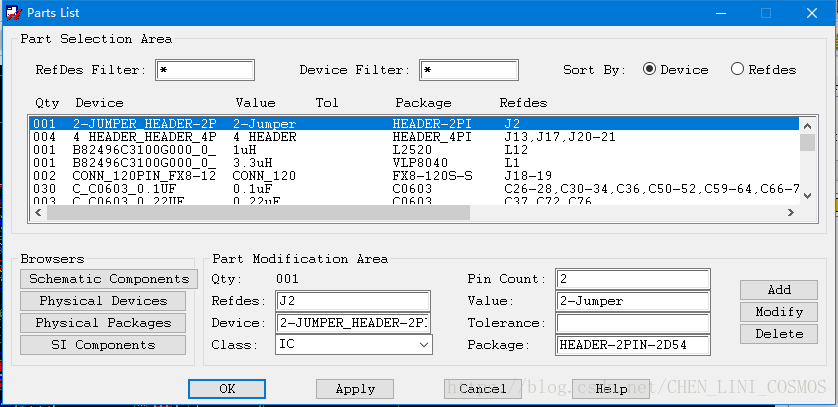Select the CONN_120PIN_FX8-12 row
The width and height of the screenshot is (838, 407).
[414, 175]
